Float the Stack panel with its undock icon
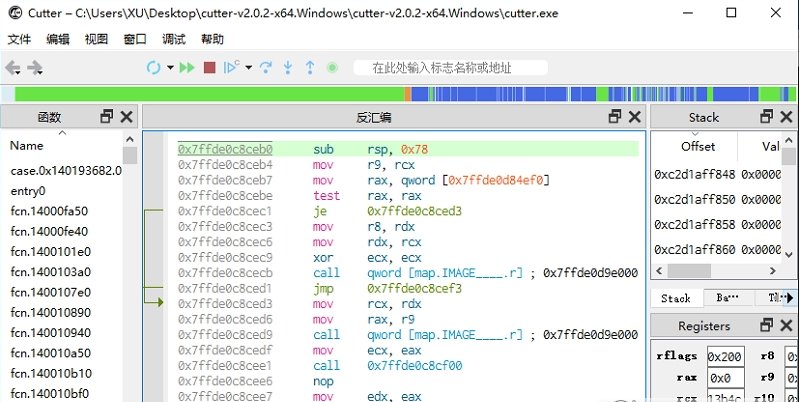 pos(767,117)
